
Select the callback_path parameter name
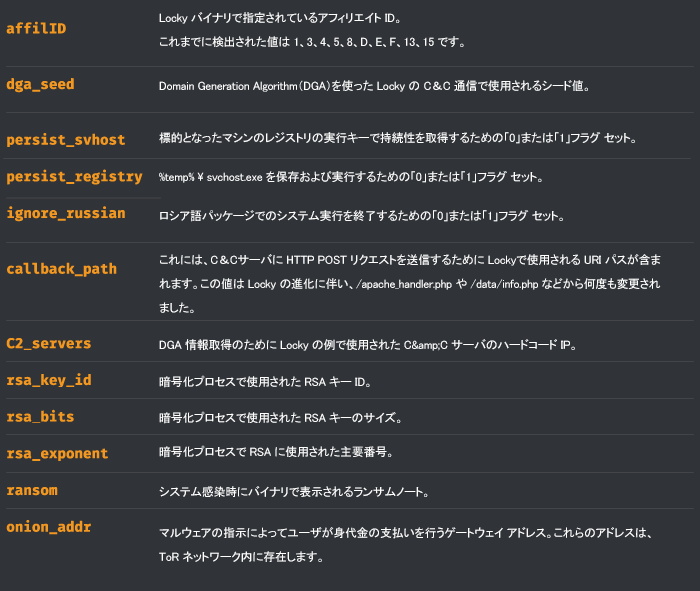point(61,269)
